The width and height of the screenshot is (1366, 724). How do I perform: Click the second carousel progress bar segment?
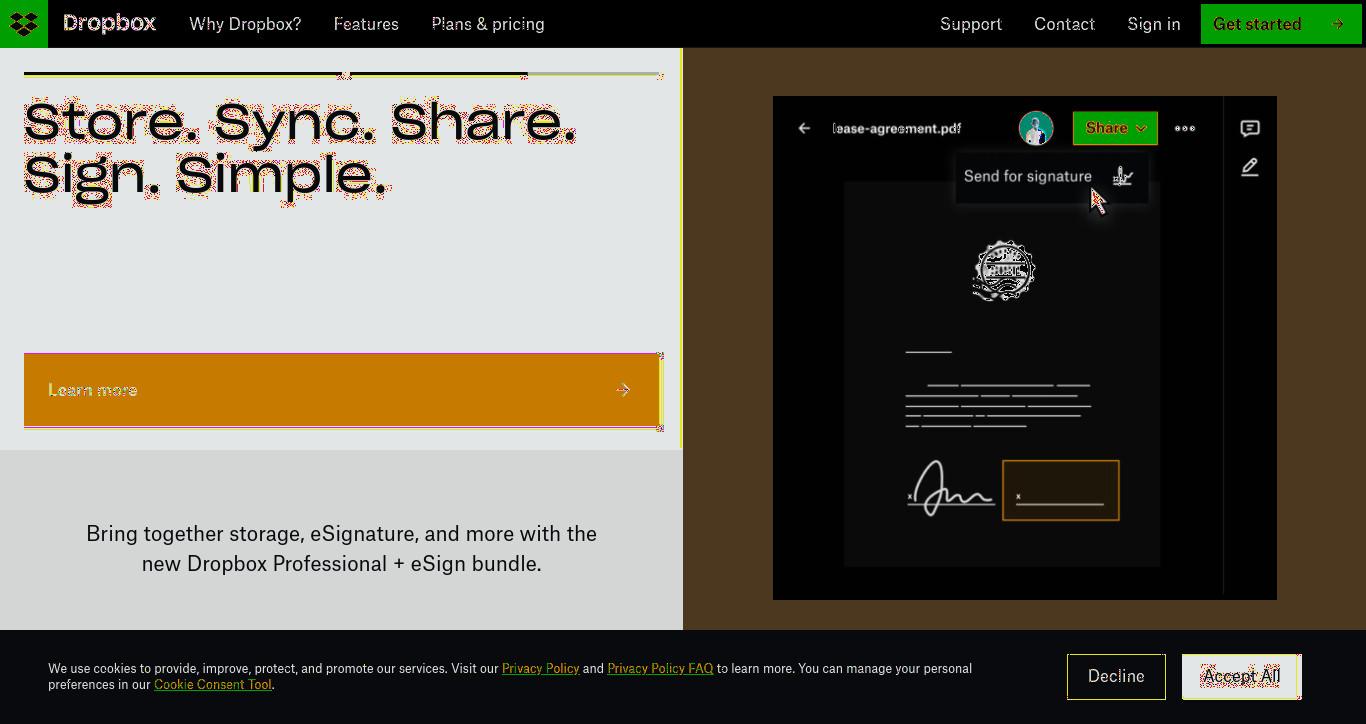[x=439, y=74]
